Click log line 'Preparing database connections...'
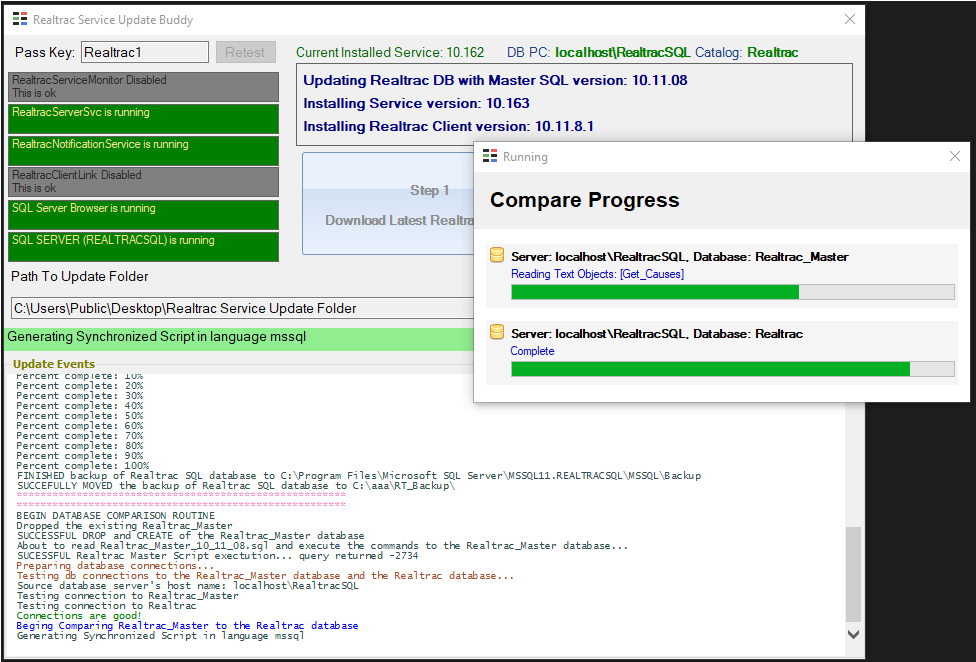 tap(115, 566)
